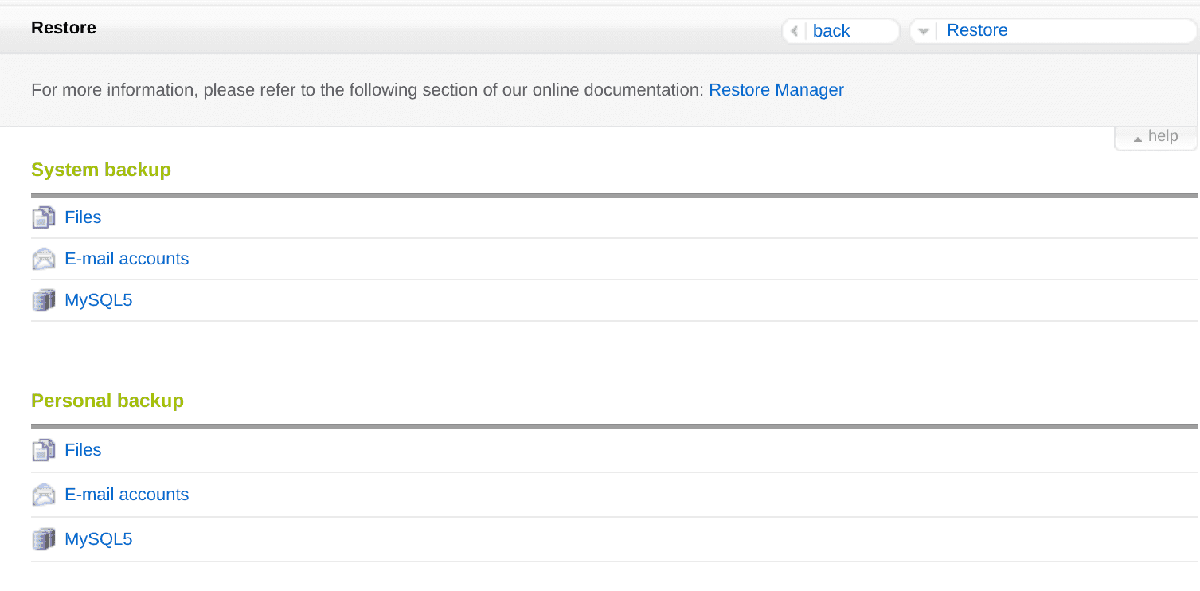Open MySQL5 link in System backup
Viewport: 1200px width, 591px height.
click(x=98, y=300)
